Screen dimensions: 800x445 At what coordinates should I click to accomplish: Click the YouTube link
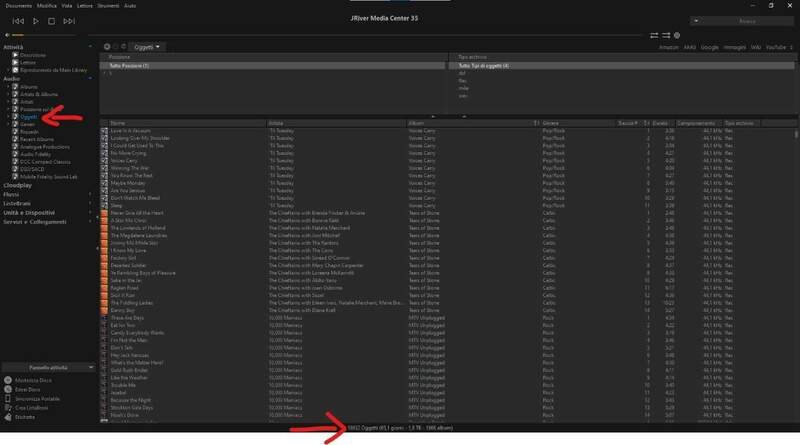click(x=776, y=47)
